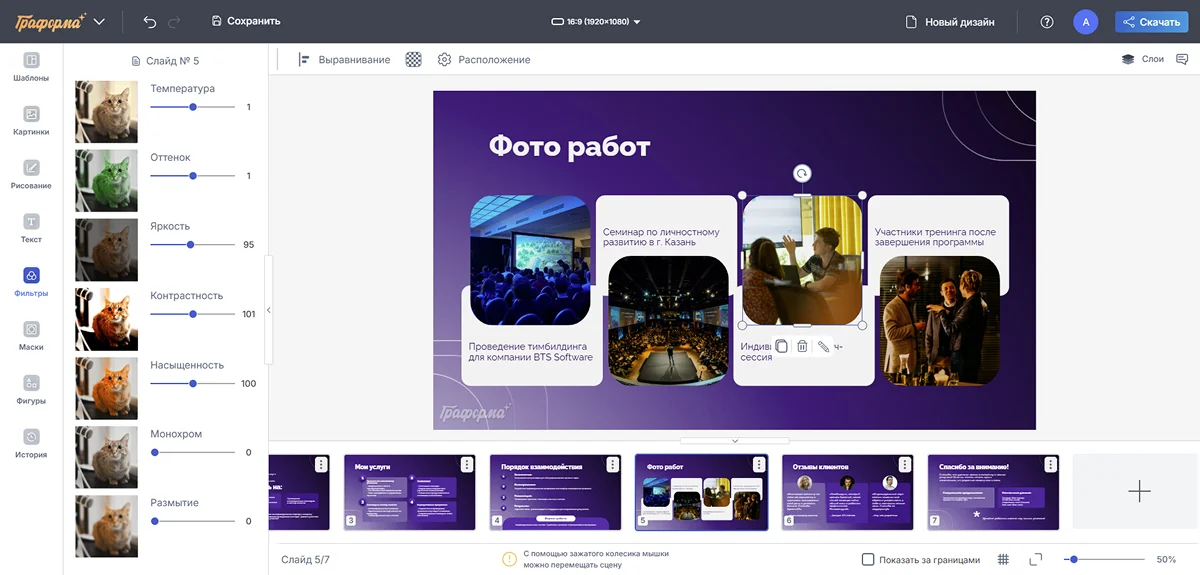Click the Яркость slider track

193,244
